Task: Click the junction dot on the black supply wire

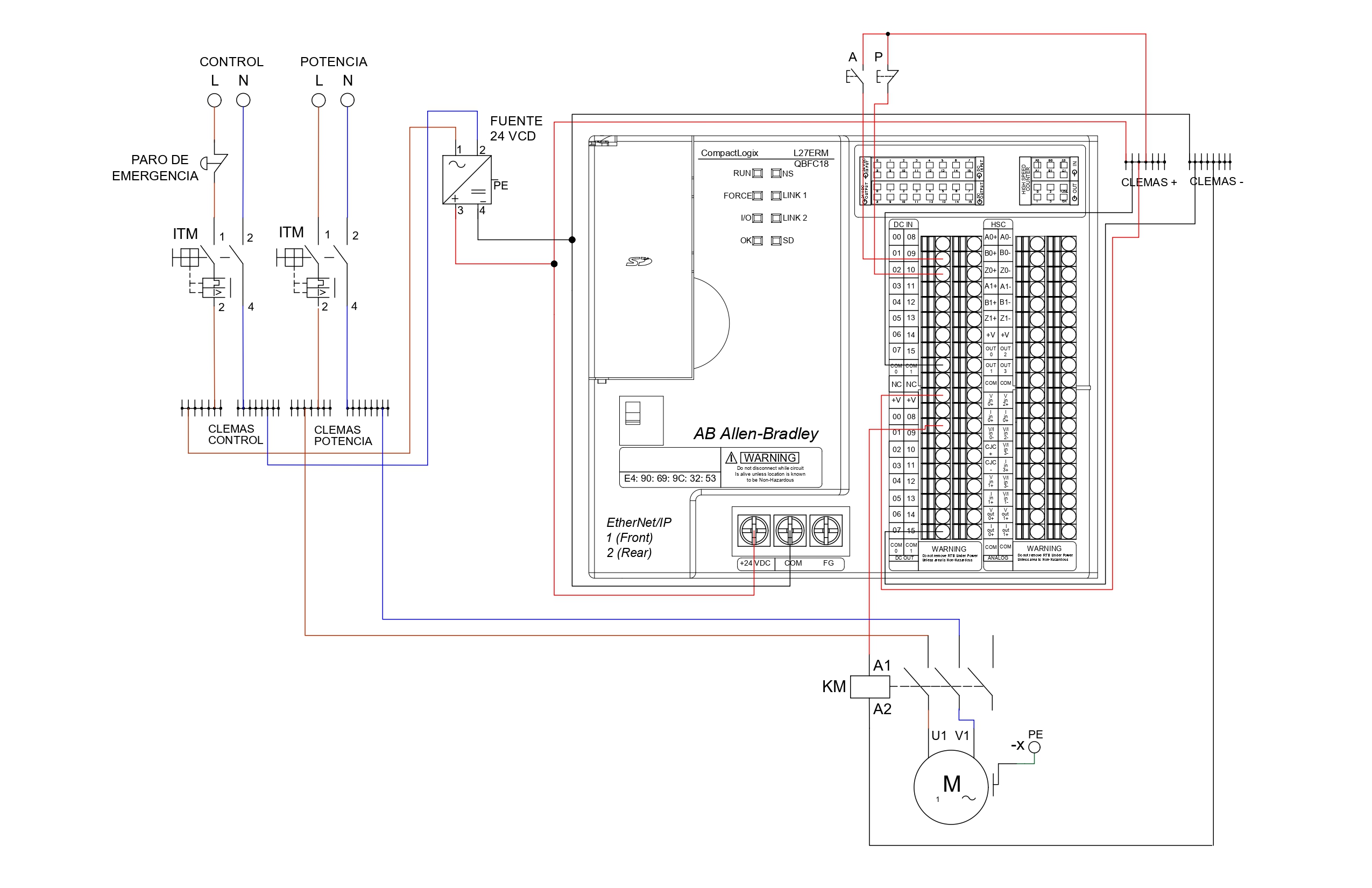Action: click(x=572, y=240)
